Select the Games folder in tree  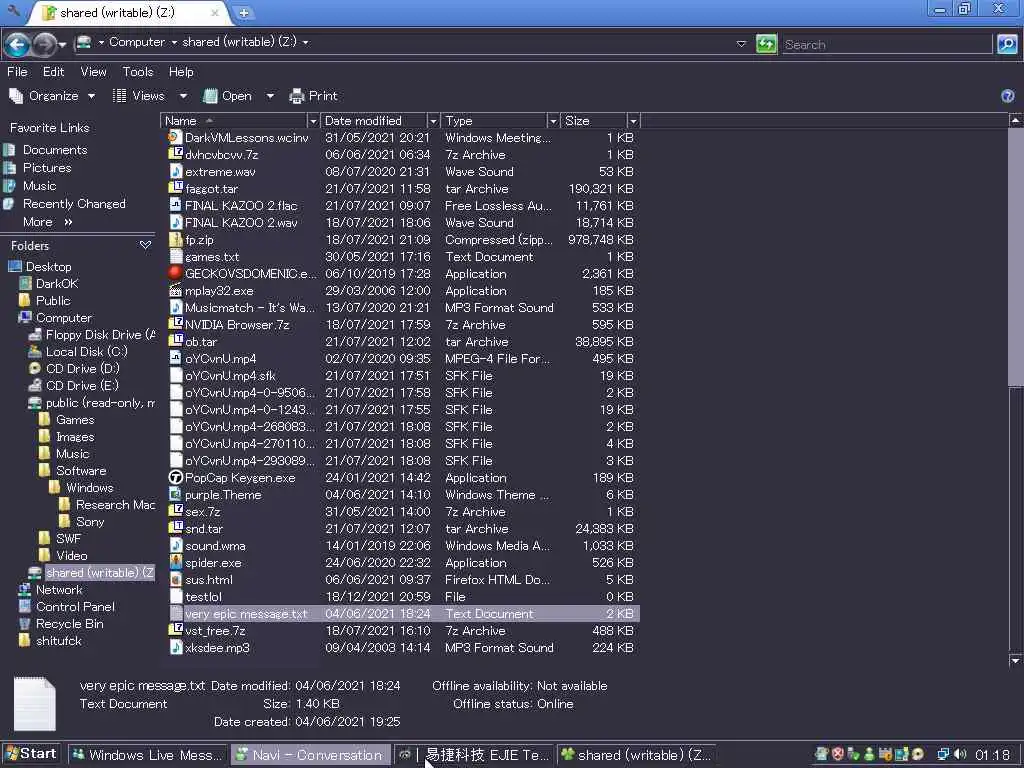click(x=74, y=419)
